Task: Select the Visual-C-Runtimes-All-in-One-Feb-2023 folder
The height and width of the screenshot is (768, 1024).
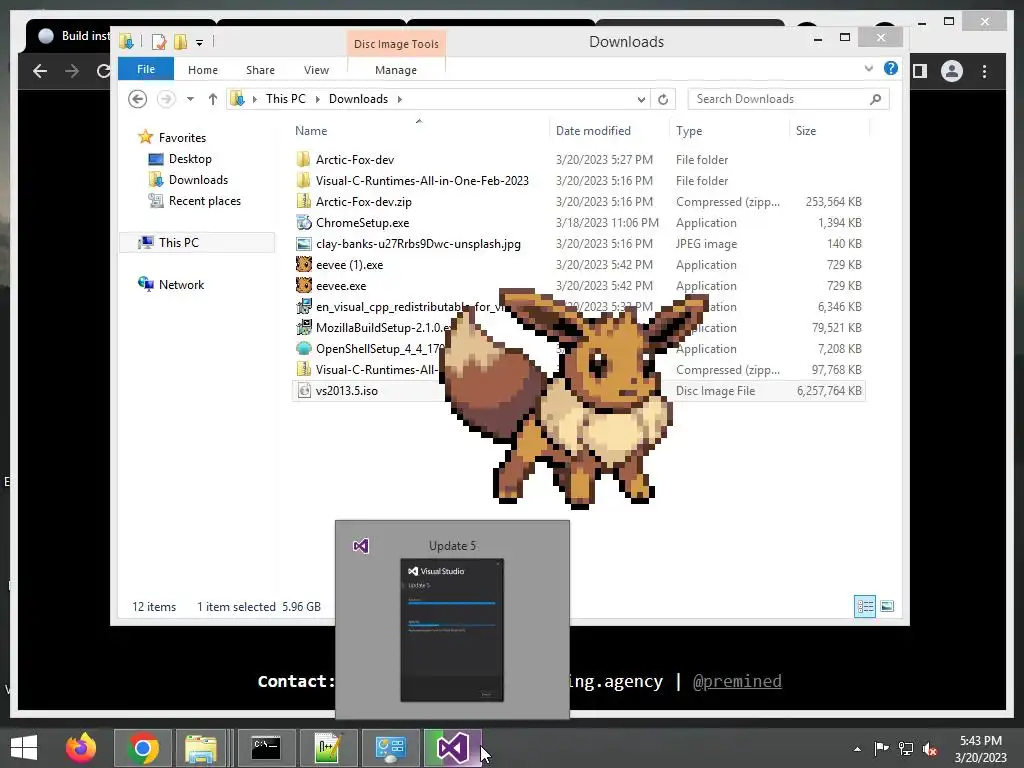Action: pyautogui.click(x=422, y=180)
